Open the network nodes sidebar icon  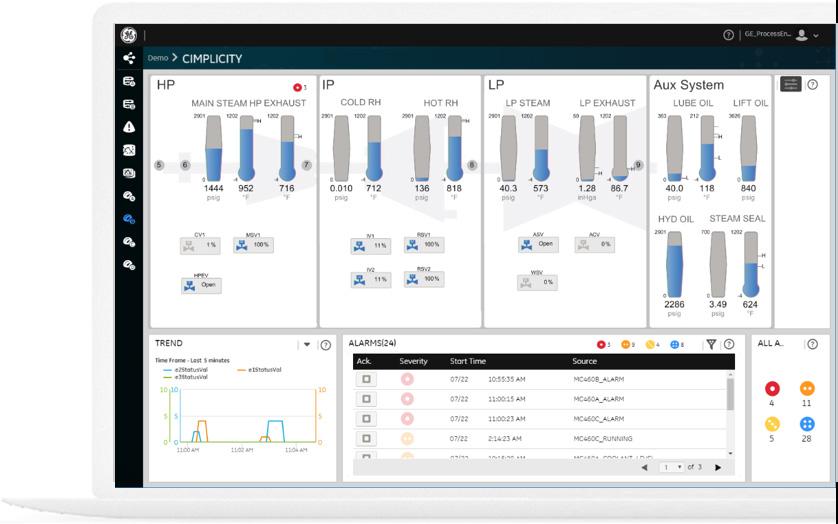129,58
